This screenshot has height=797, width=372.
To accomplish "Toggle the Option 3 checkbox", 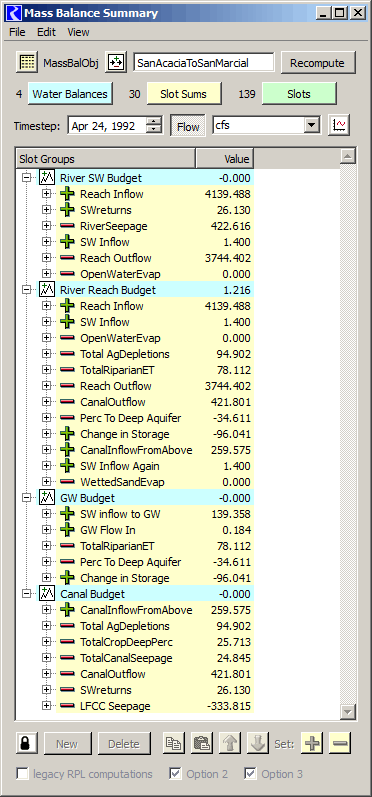I will (251, 774).
